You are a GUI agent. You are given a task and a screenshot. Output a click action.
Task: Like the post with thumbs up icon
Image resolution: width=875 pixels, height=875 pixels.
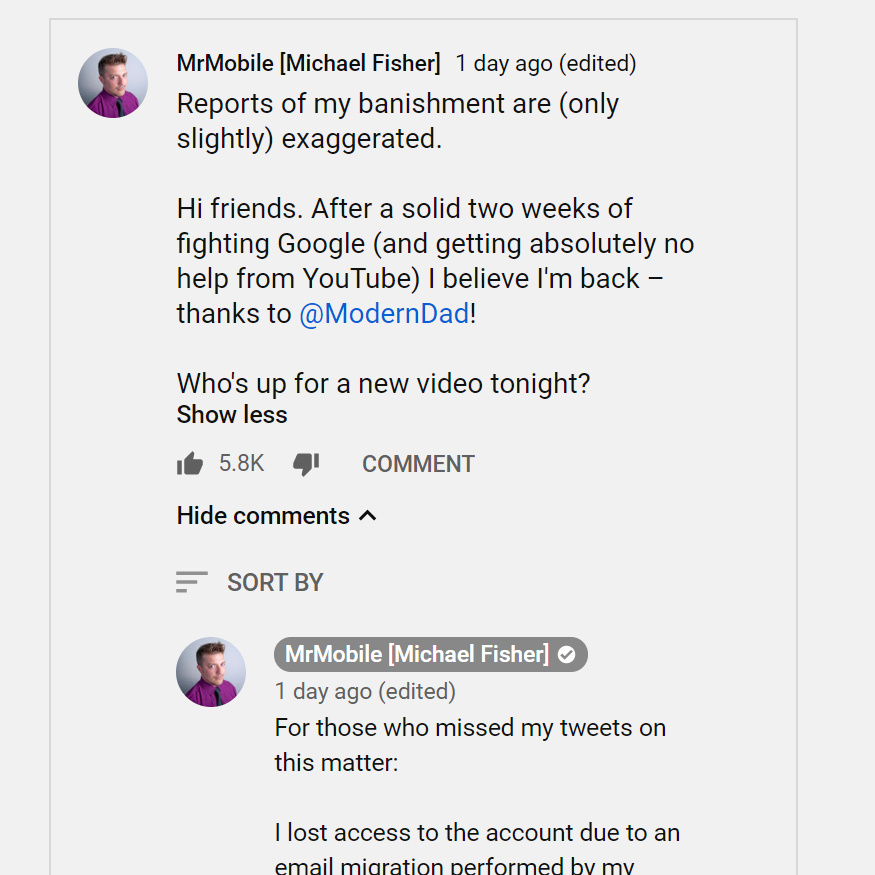click(190, 463)
